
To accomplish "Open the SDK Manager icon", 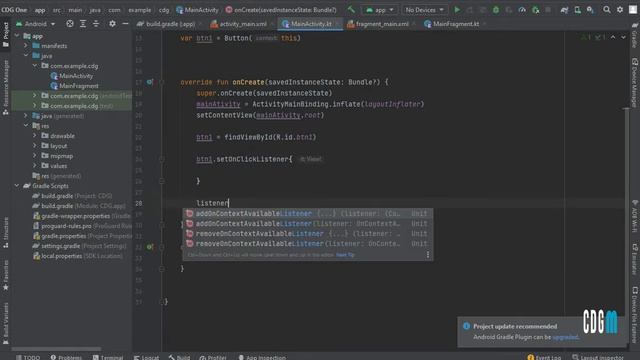I will pos(590,10).
